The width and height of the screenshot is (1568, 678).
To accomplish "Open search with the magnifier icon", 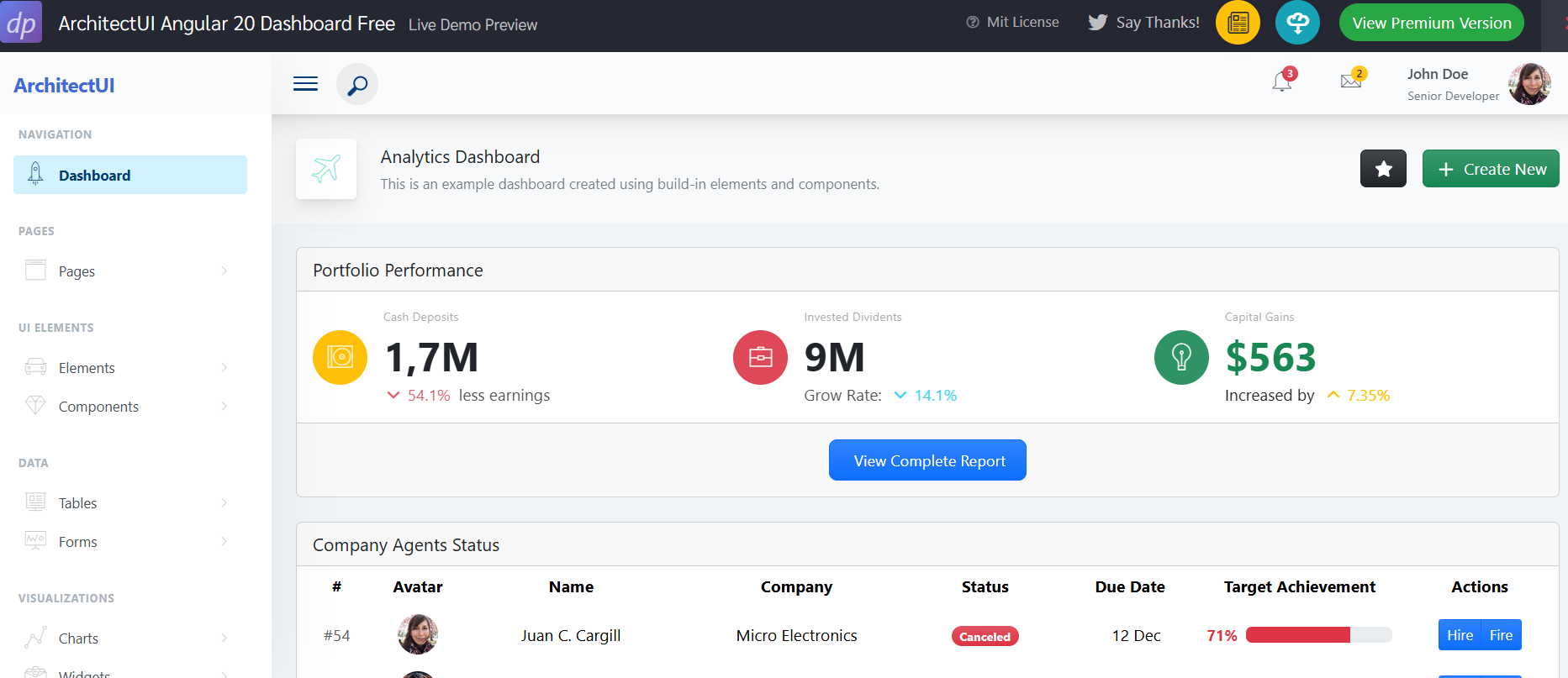I will click(357, 84).
